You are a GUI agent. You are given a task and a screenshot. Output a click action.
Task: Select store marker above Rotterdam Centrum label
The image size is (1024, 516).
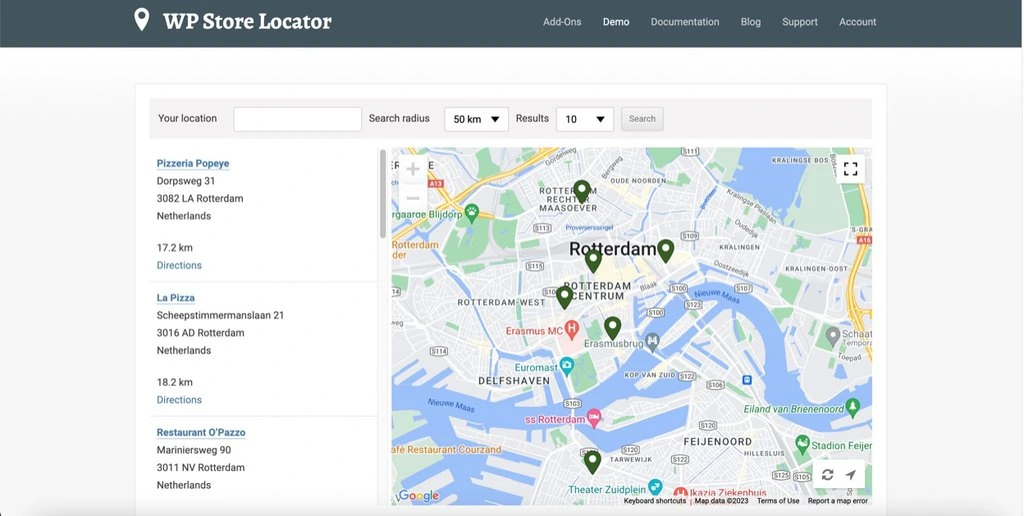[593, 261]
